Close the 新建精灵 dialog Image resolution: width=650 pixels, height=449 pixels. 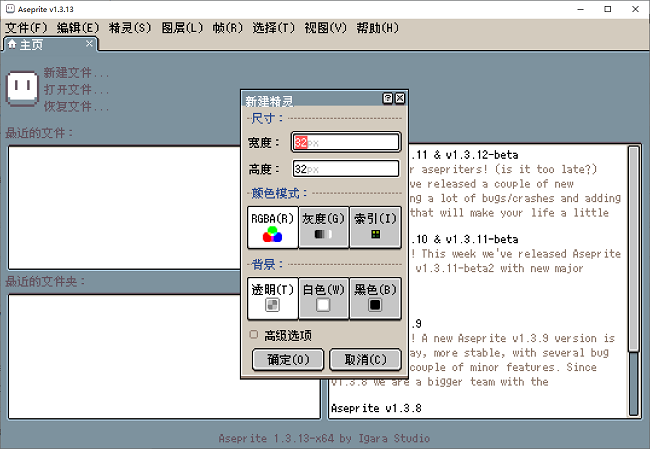(x=400, y=99)
